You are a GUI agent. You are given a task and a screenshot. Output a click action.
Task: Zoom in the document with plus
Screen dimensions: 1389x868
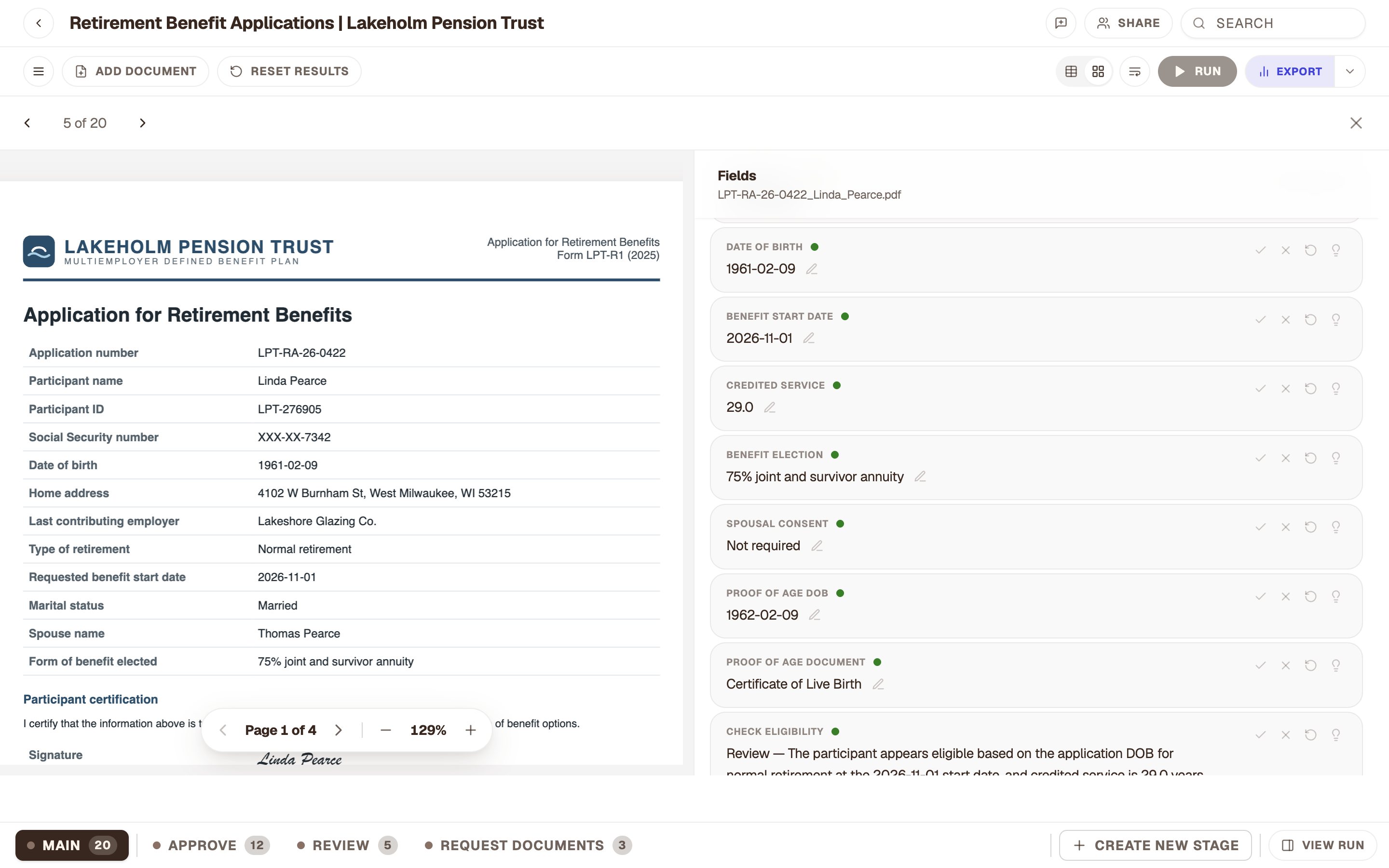[471, 730]
